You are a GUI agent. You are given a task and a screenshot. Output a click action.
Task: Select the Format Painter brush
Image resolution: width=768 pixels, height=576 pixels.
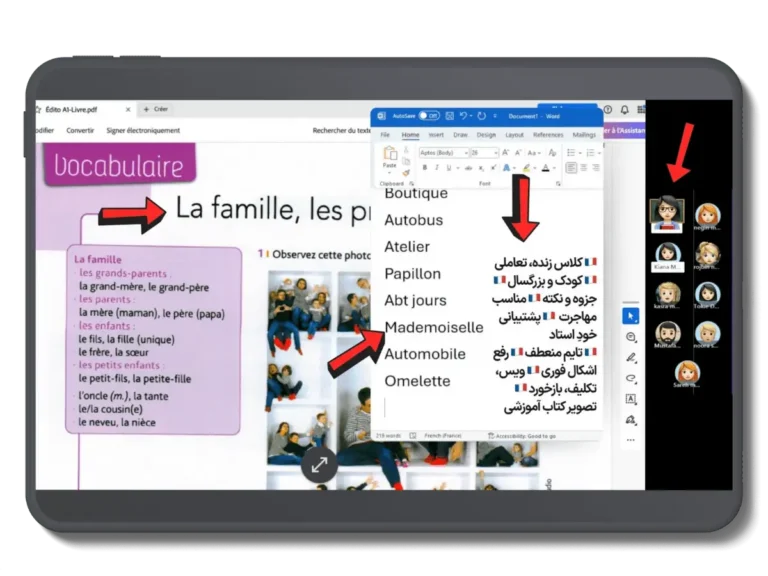coord(406,172)
